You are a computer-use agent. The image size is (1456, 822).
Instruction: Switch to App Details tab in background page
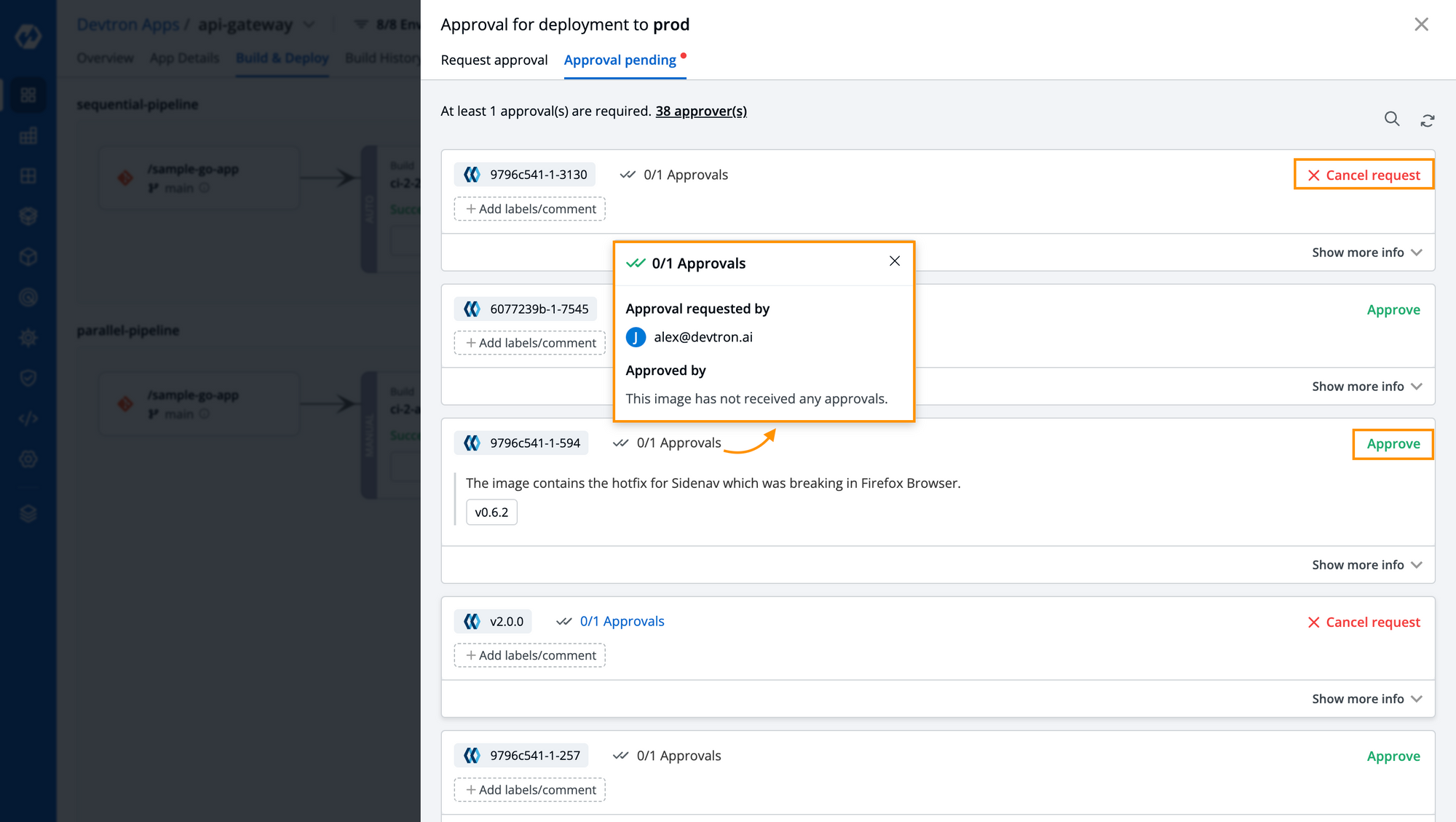coord(184,58)
